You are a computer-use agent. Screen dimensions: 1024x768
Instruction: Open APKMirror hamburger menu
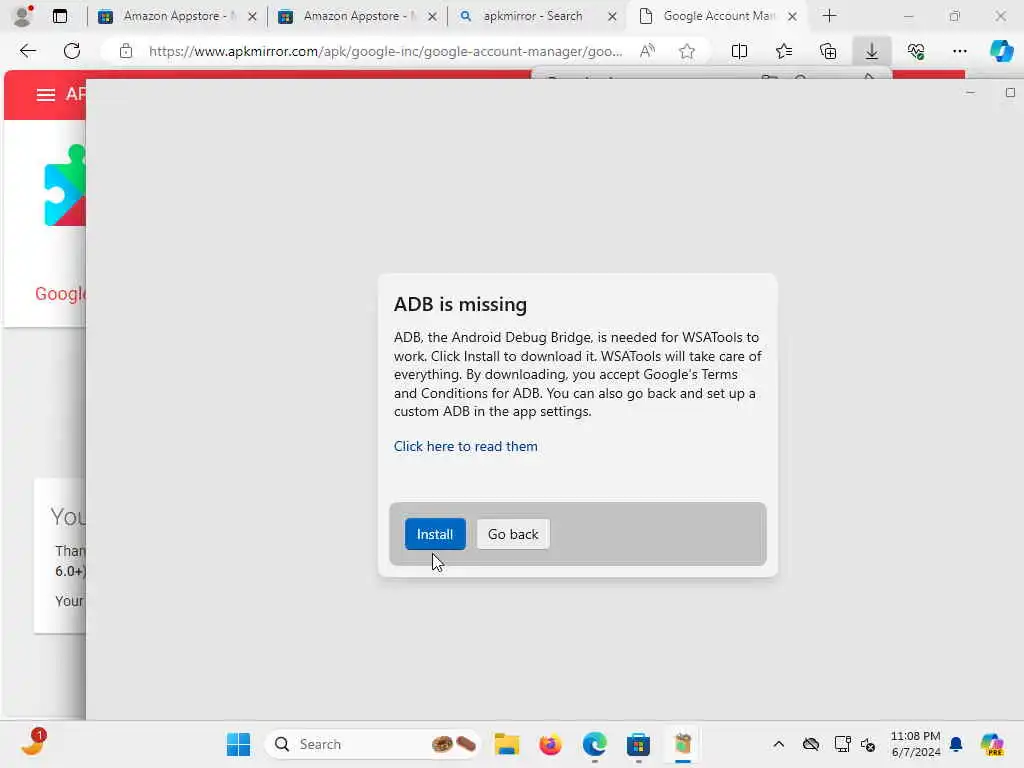pyautogui.click(x=45, y=95)
